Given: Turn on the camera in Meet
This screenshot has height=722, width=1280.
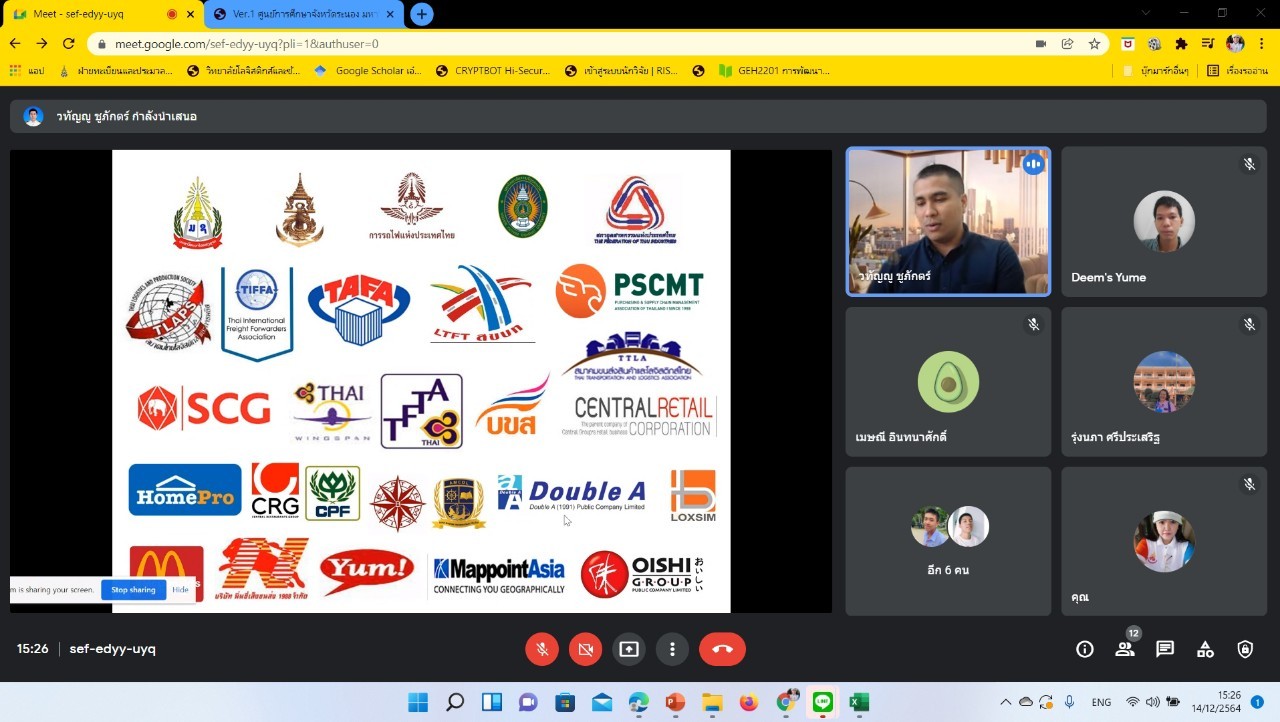Looking at the screenshot, I should pos(585,649).
